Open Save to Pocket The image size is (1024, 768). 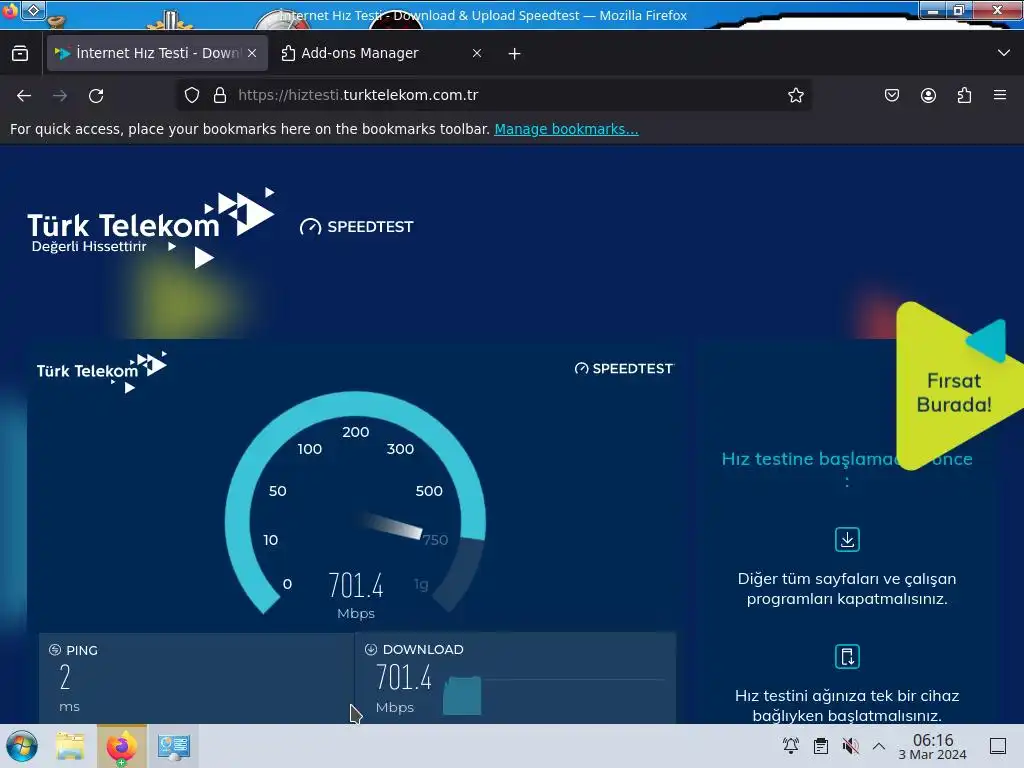tap(891, 95)
